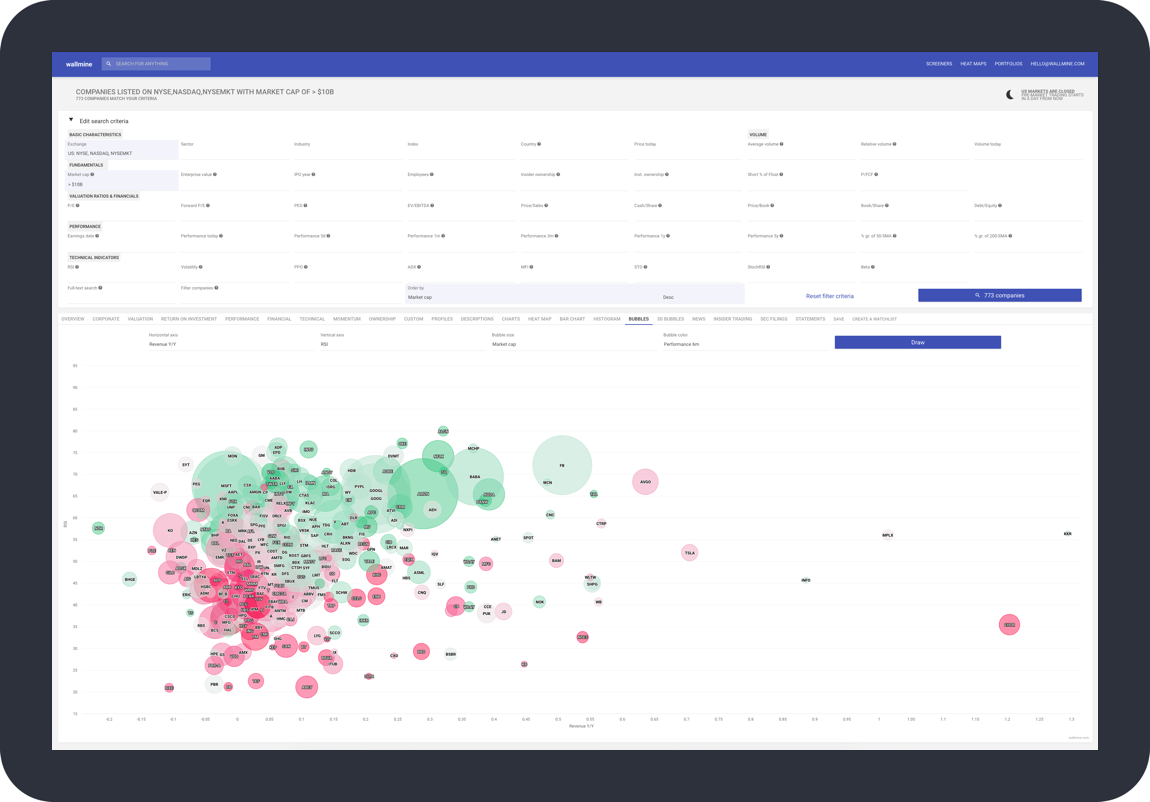Click the TSLA bubble in the chart
1150x802 pixels.
[x=689, y=553]
